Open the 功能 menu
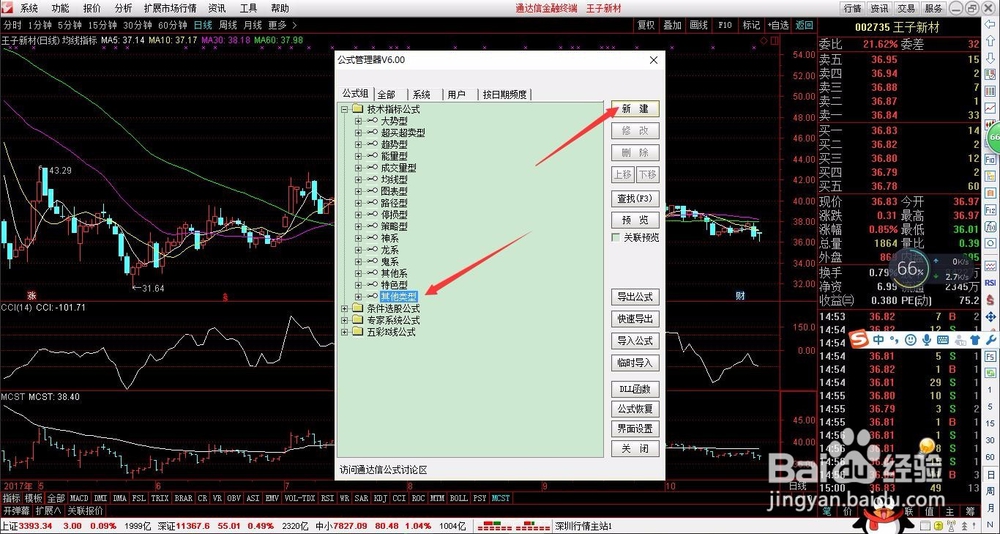The height and width of the screenshot is (534, 1000). (61, 8)
